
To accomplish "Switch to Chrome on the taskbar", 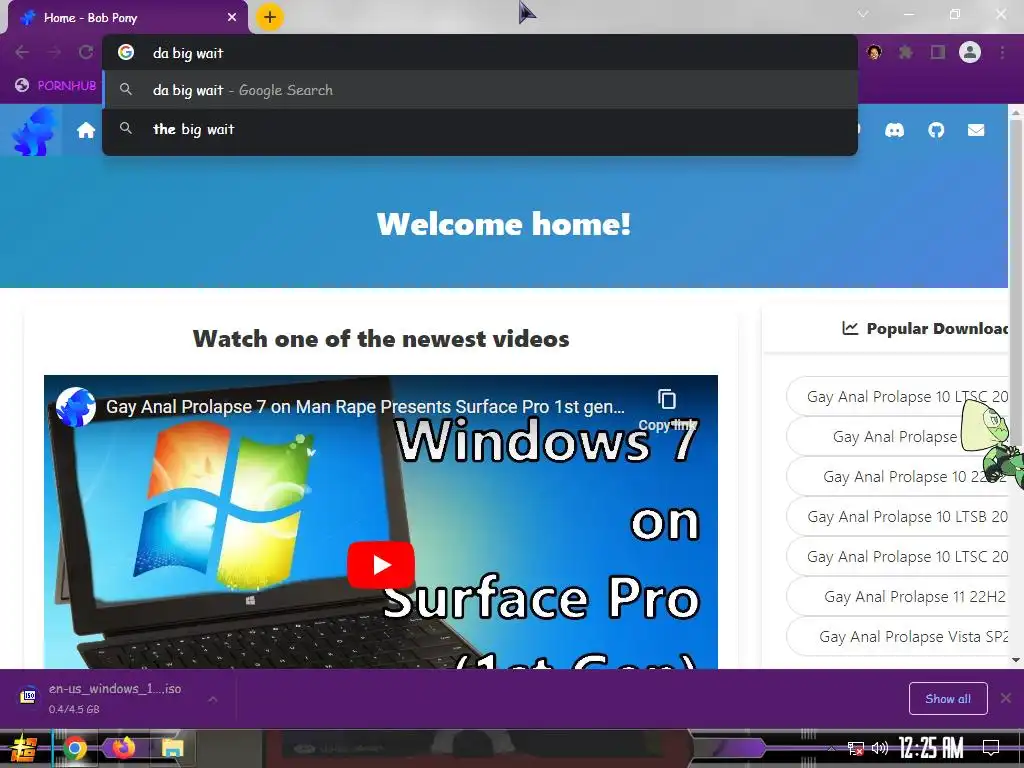I will tap(74, 748).
